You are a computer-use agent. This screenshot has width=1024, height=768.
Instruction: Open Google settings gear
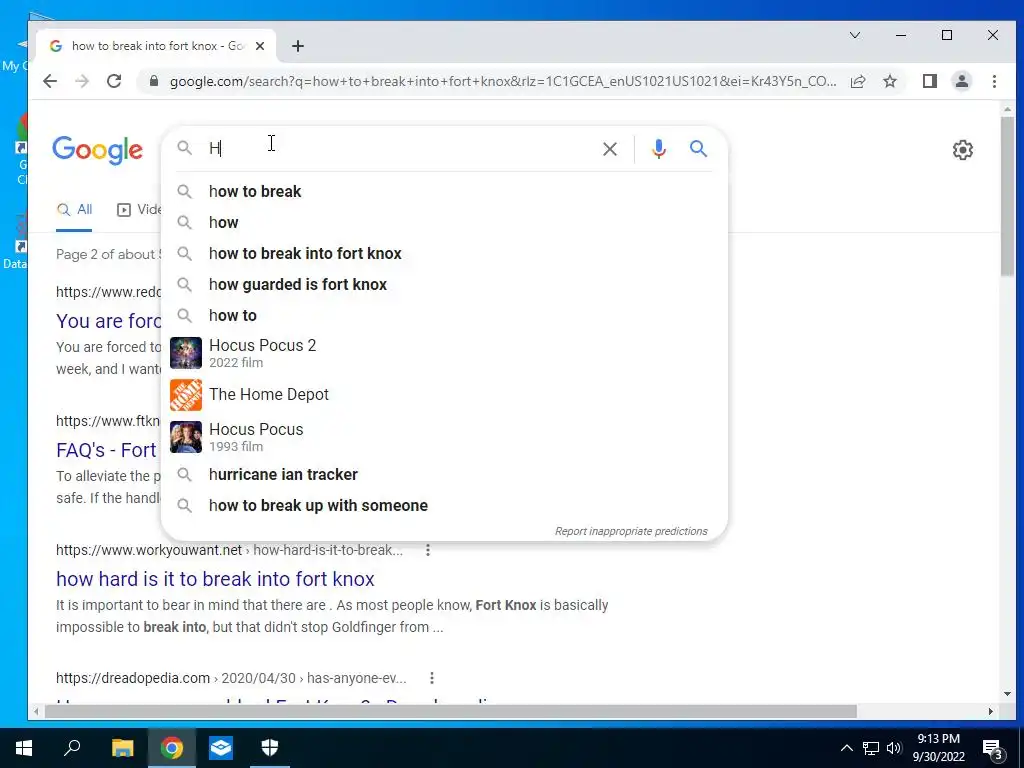click(x=963, y=150)
